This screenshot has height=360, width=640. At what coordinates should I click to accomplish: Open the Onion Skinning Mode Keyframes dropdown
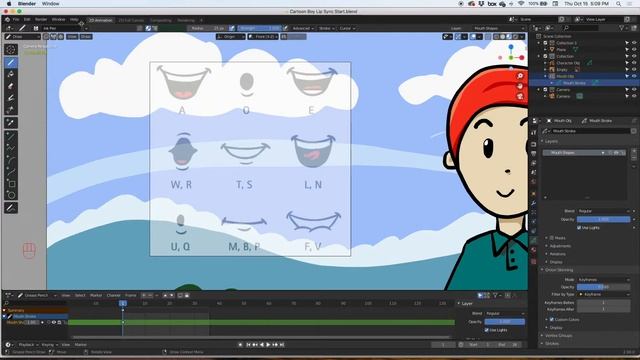[604, 280]
